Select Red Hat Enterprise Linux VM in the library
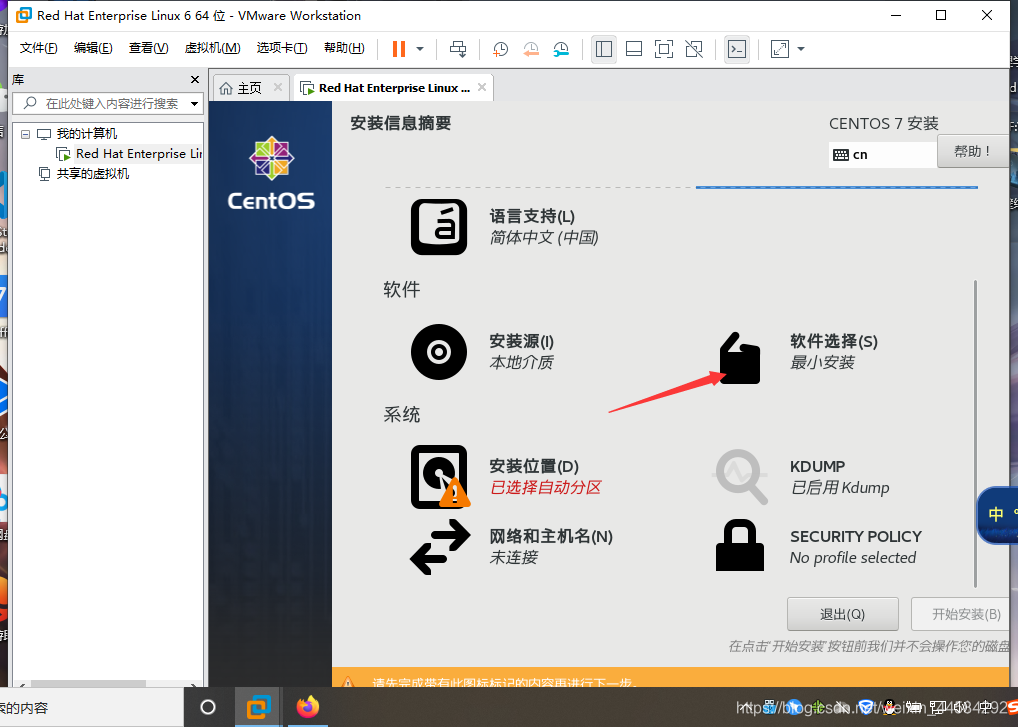 (x=138, y=154)
